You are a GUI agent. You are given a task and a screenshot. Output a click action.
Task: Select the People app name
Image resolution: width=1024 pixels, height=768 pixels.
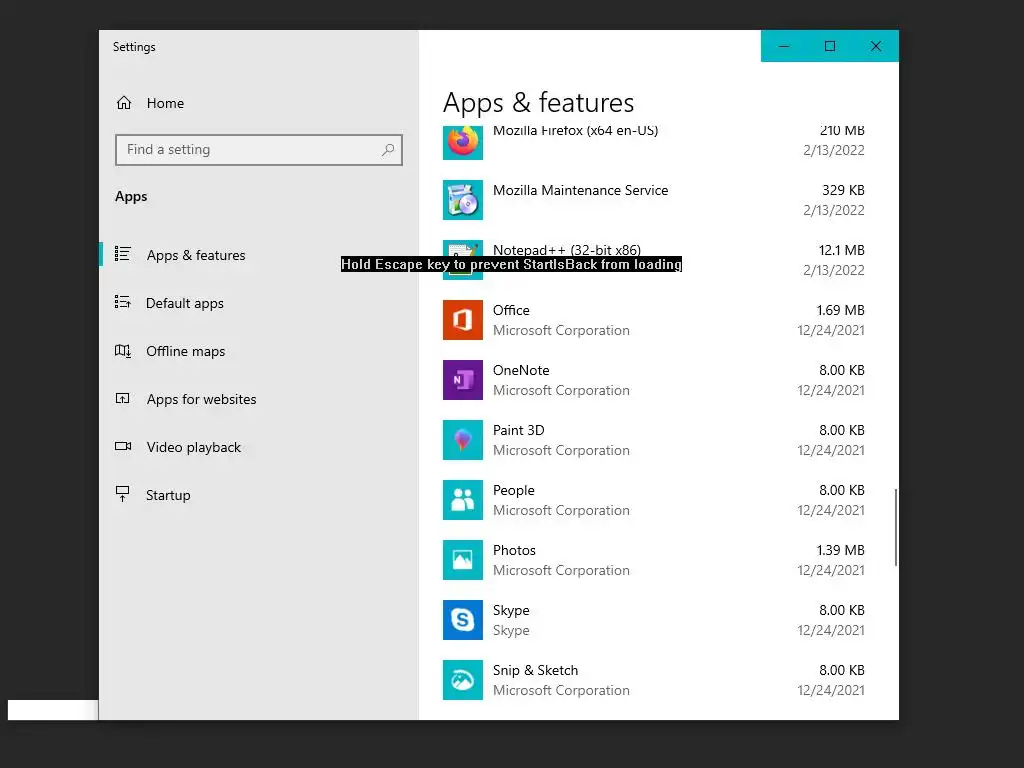513,490
